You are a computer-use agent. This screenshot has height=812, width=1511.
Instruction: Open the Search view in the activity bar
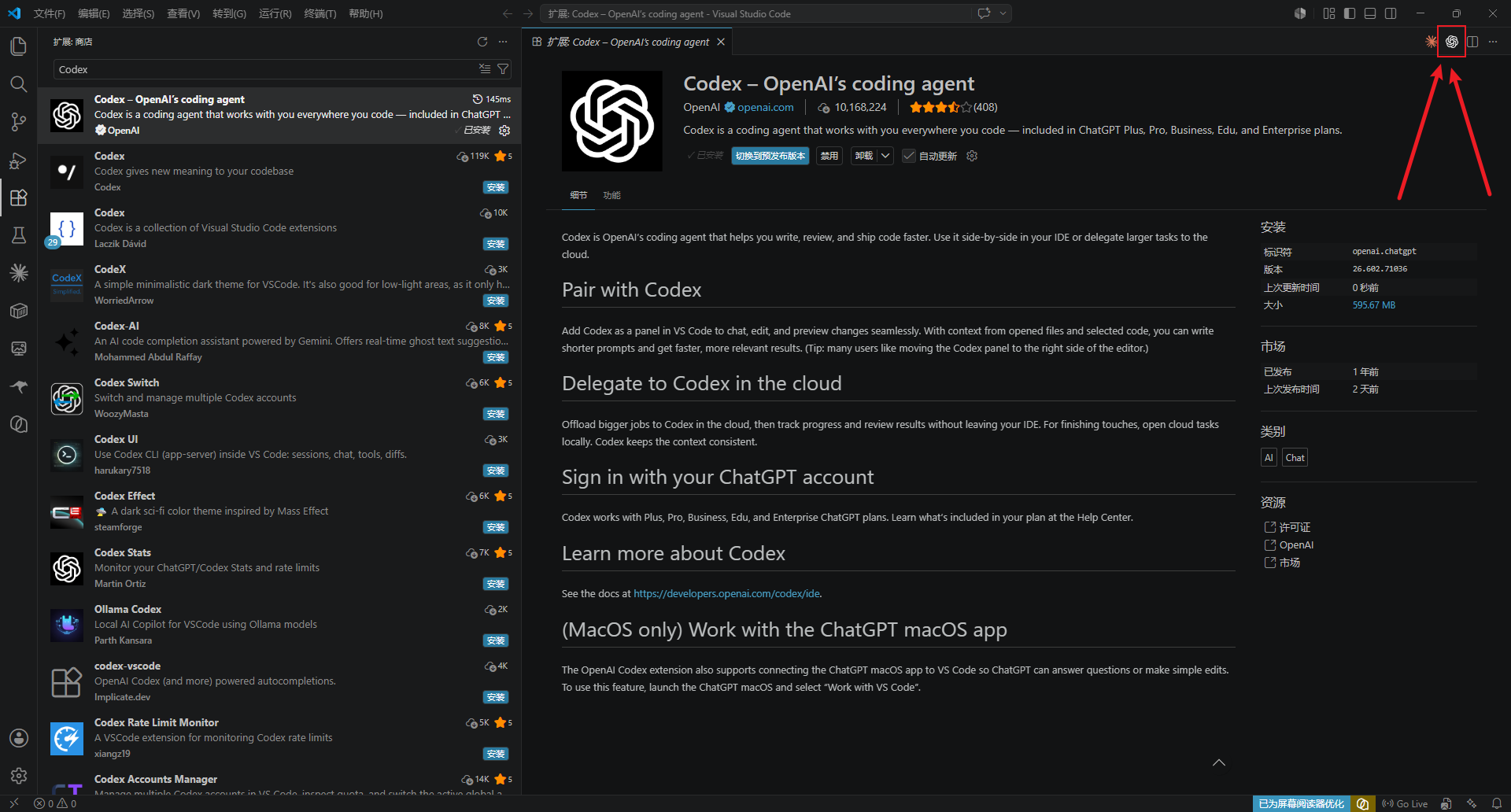[19, 84]
